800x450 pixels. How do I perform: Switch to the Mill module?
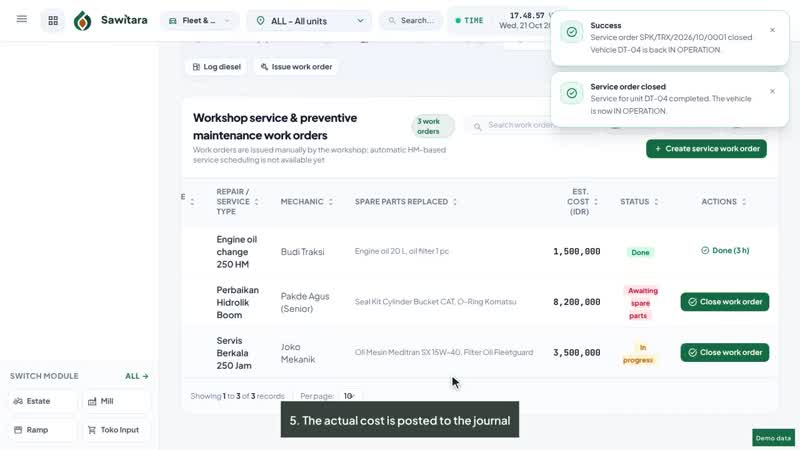pyautogui.click(x=116, y=401)
